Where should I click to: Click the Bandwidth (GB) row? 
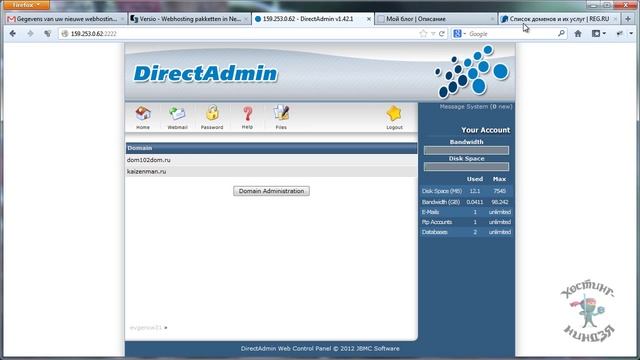[x=466, y=202]
